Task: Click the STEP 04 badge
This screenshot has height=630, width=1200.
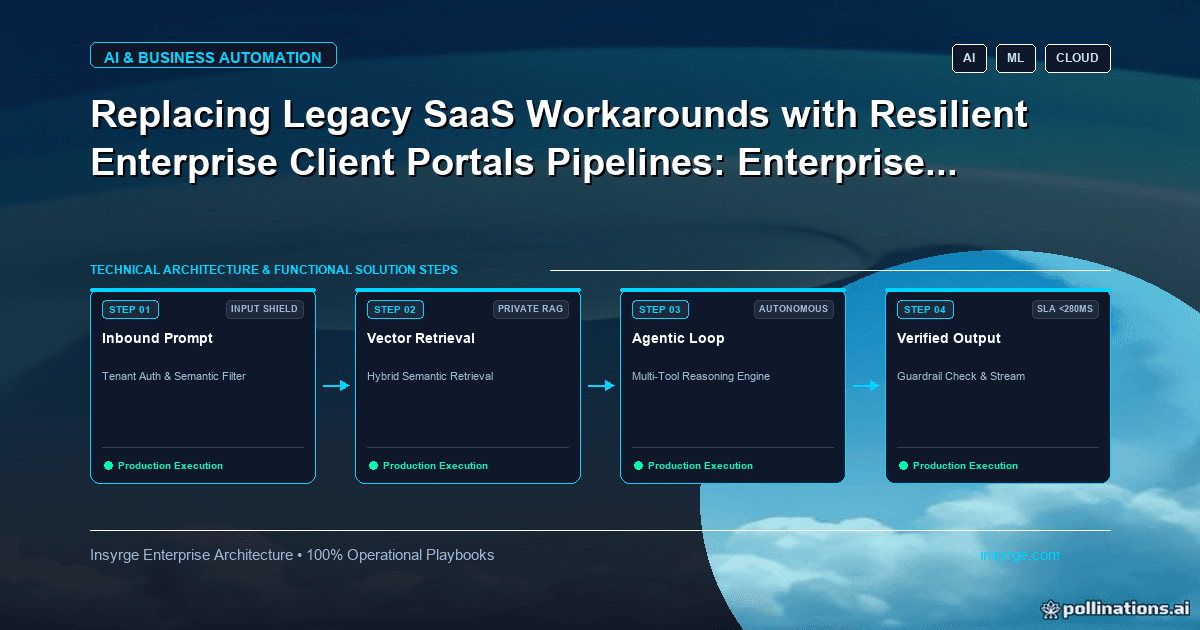Action: [x=925, y=309]
